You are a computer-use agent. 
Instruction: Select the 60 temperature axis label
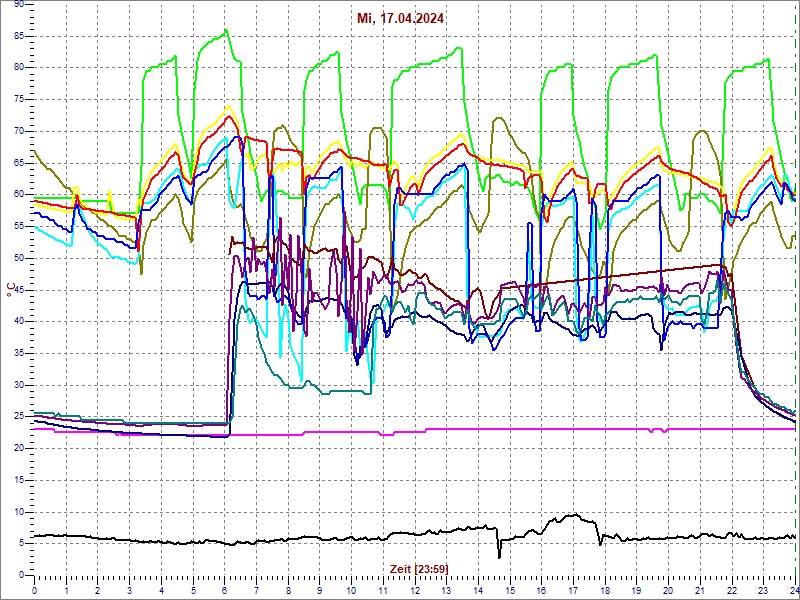pyautogui.click(x=18, y=195)
